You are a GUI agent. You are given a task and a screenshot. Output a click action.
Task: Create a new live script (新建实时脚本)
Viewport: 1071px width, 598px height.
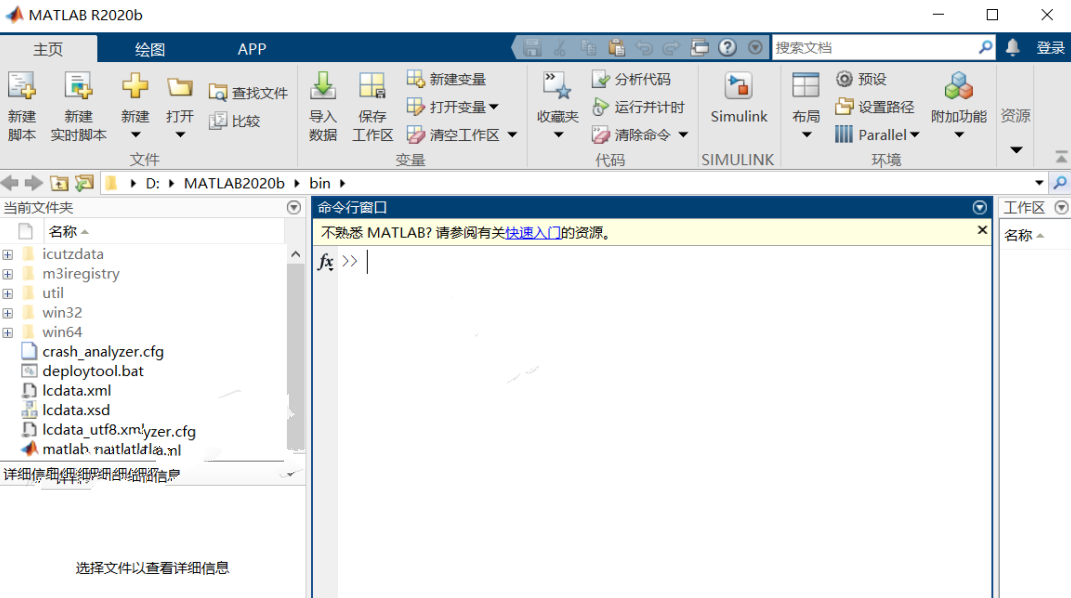pyautogui.click(x=79, y=107)
